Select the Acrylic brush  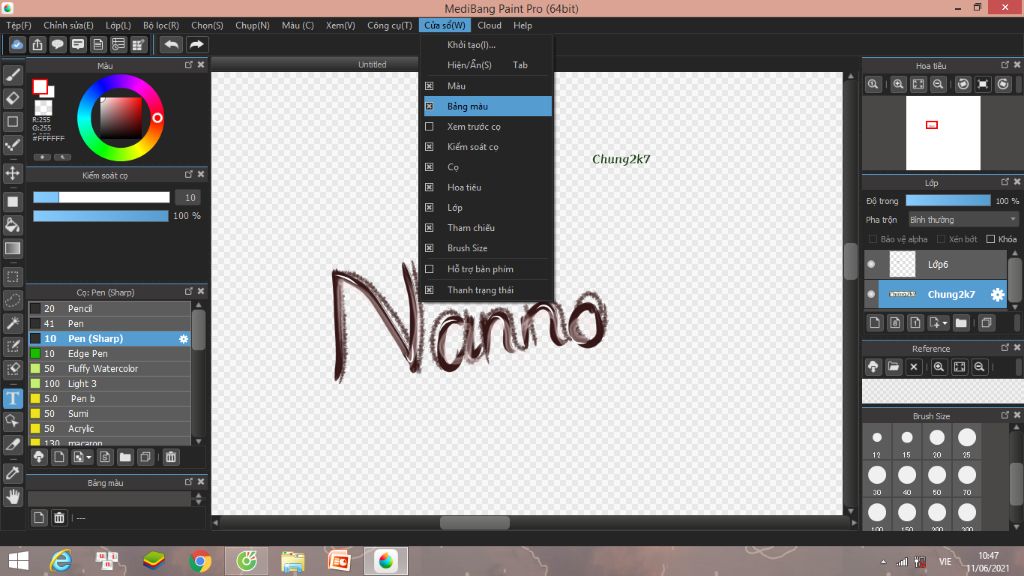110,428
